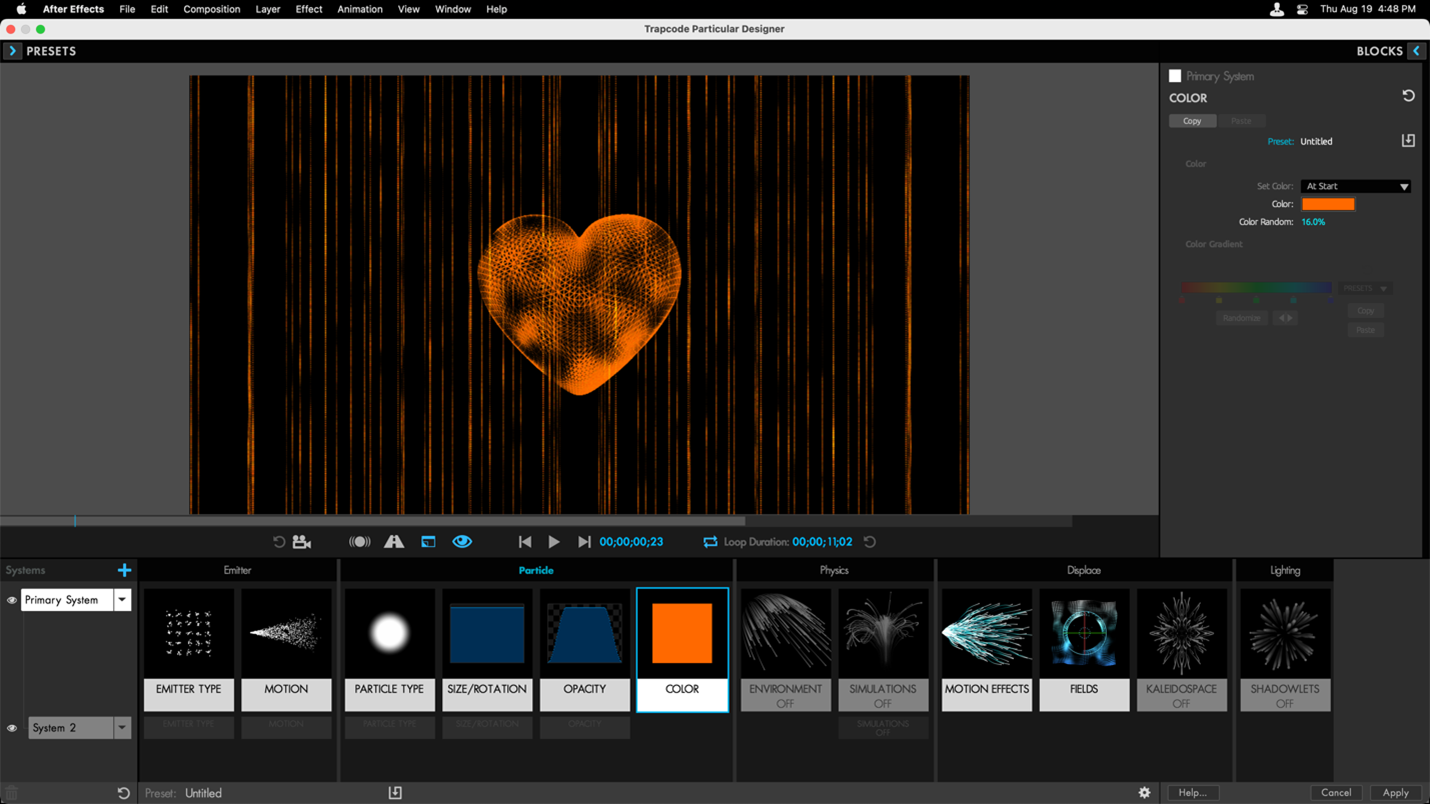Jump to first frame of preview
This screenshot has height=804, width=1430.
click(x=525, y=542)
